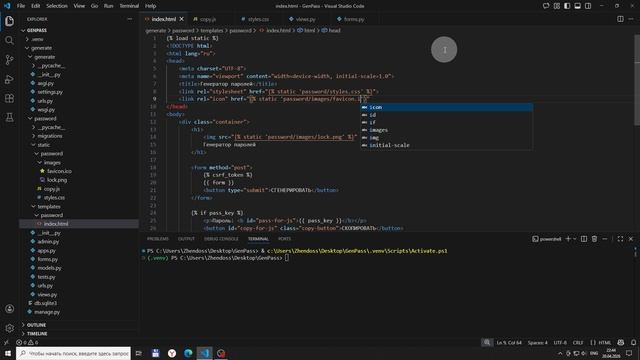Open Yandex Browser from taskbar
640x360 pixels.
point(172,353)
